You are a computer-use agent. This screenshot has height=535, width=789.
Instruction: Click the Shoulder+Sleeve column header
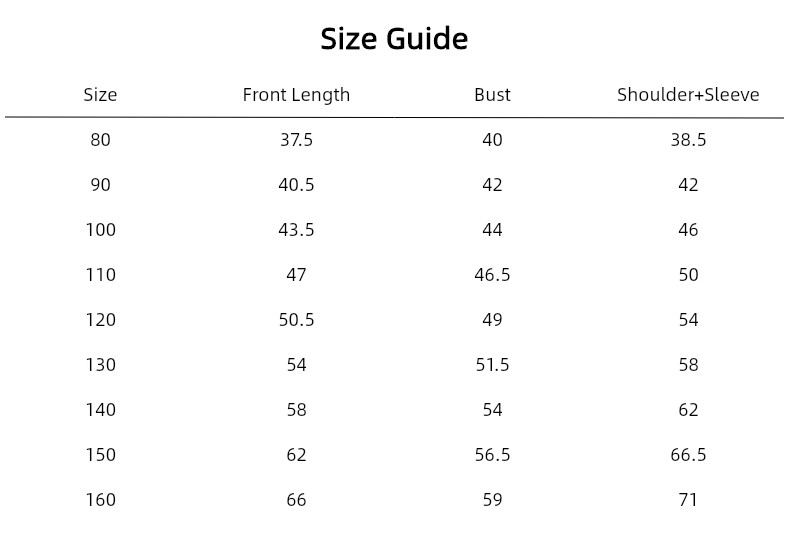pyautogui.click(x=688, y=95)
